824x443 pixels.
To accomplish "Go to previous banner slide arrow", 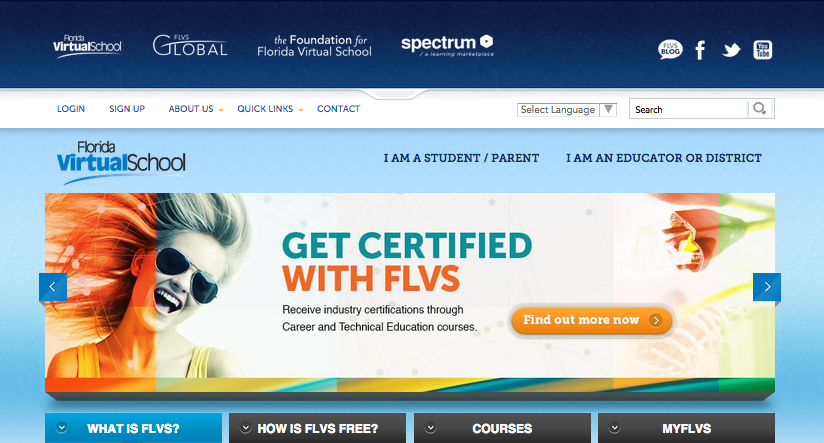I will pyautogui.click(x=53, y=286).
